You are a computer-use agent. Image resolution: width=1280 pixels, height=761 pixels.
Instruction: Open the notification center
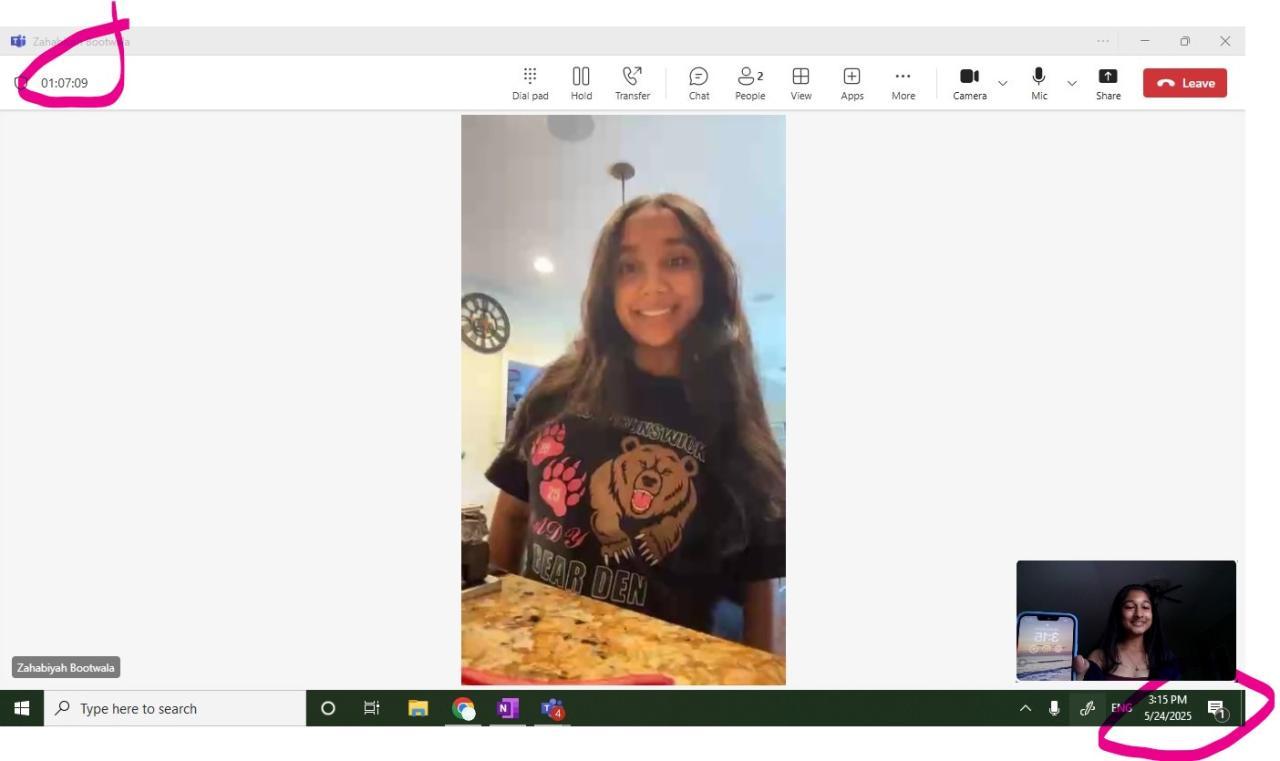1217,709
